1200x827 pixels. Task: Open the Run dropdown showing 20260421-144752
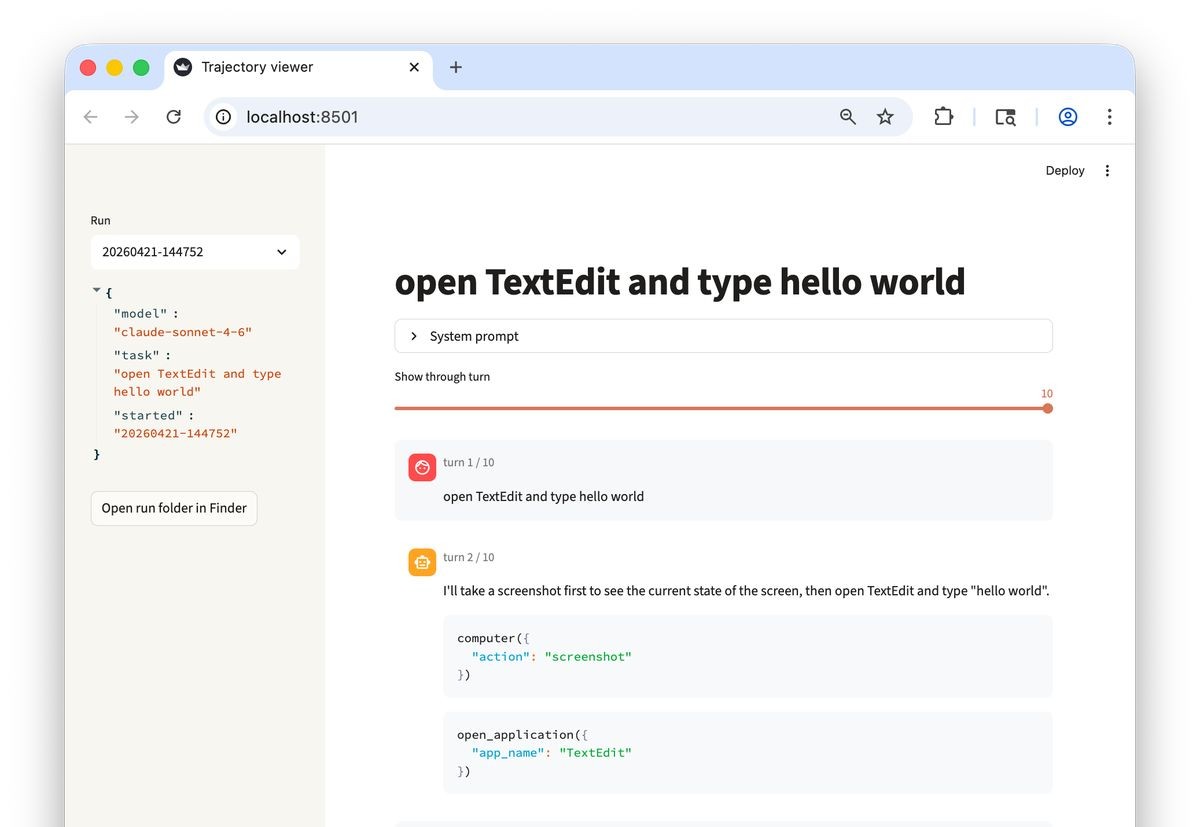click(195, 252)
